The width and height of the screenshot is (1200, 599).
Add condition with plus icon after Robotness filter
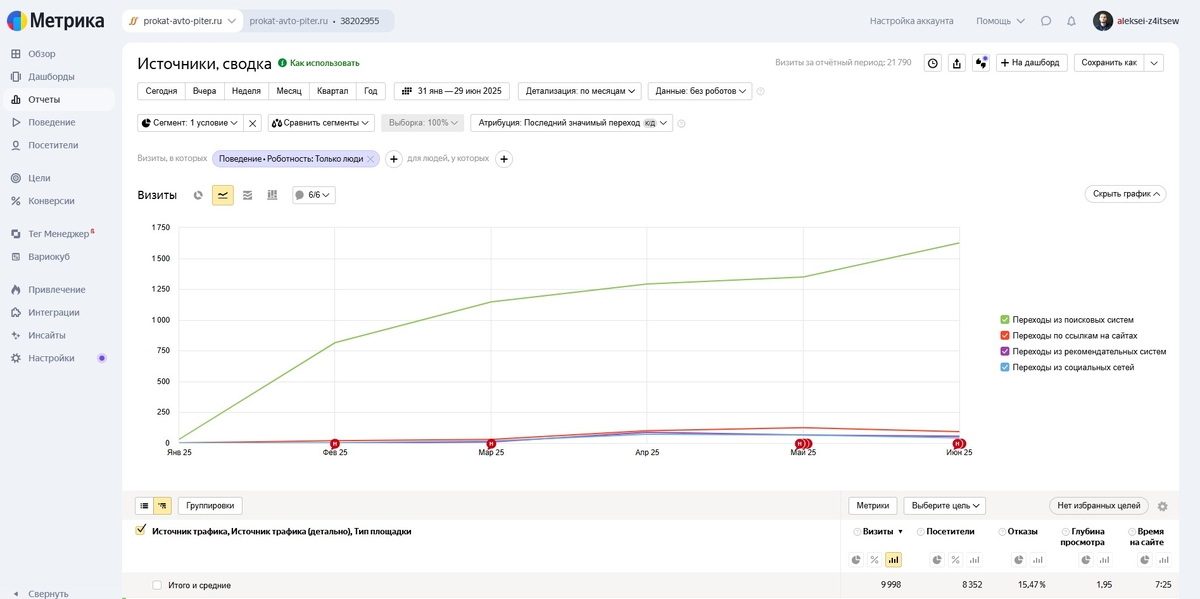(394, 159)
